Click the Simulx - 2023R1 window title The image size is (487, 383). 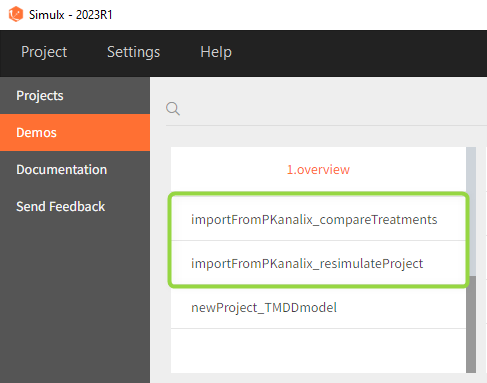click(71, 15)
